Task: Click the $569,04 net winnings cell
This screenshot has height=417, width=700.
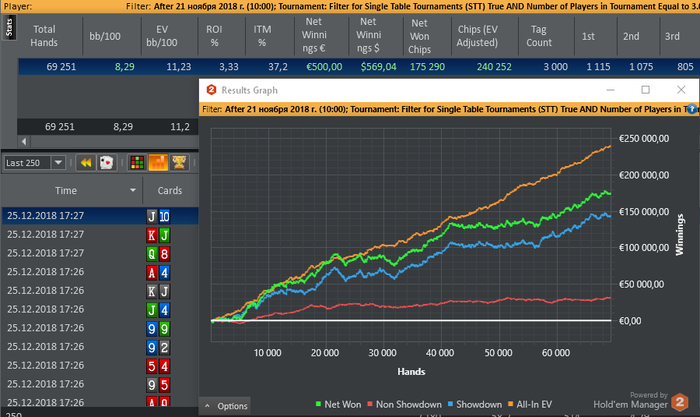Action: [x=378, y=67]
